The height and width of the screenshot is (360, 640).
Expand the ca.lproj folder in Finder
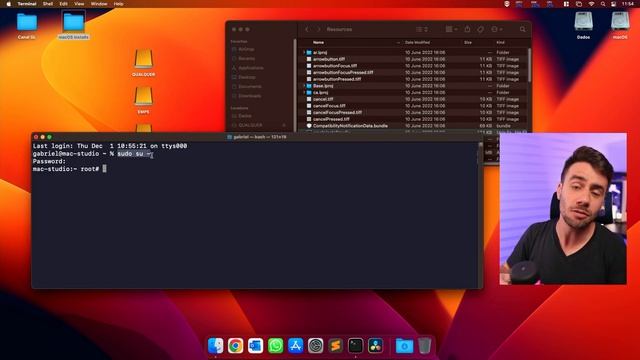(304, 93)
